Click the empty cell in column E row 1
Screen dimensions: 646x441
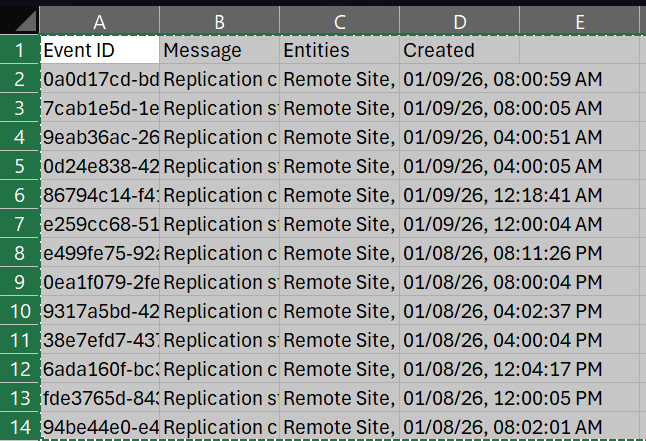(580, 50)
